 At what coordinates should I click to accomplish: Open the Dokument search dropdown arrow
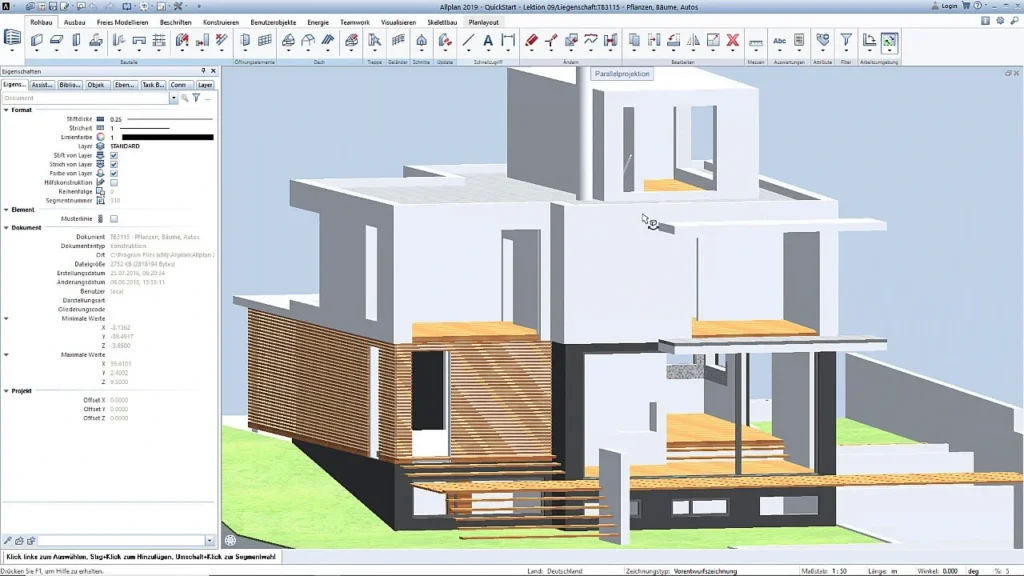(173, 98)
